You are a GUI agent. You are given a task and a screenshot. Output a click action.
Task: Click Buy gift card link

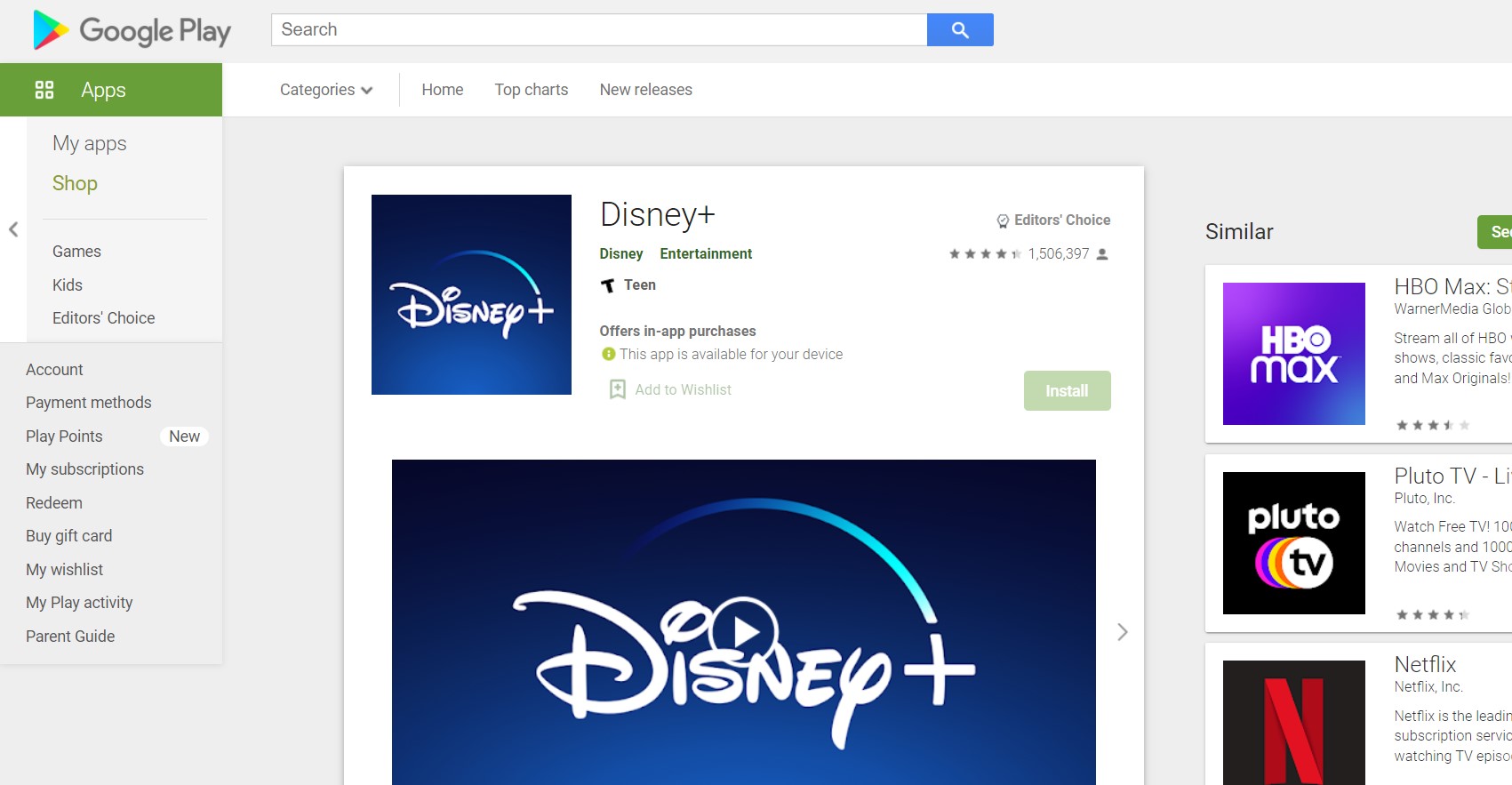[69, 536]
